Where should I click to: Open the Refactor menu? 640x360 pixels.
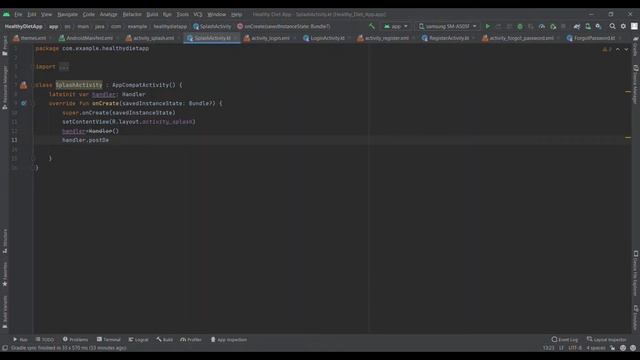pos(132,14)
